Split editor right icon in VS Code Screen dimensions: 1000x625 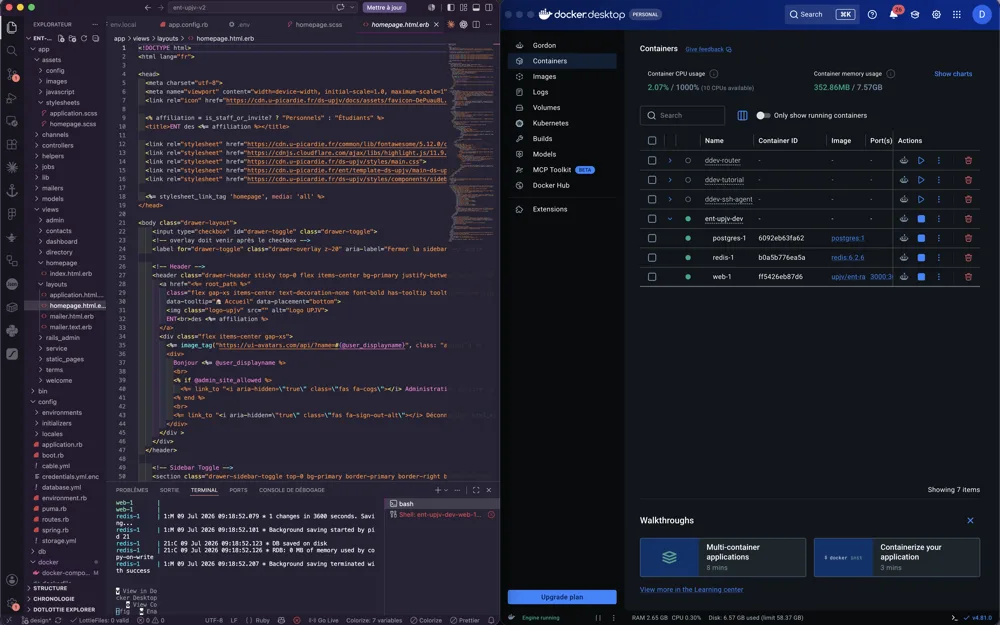[476, 24]
